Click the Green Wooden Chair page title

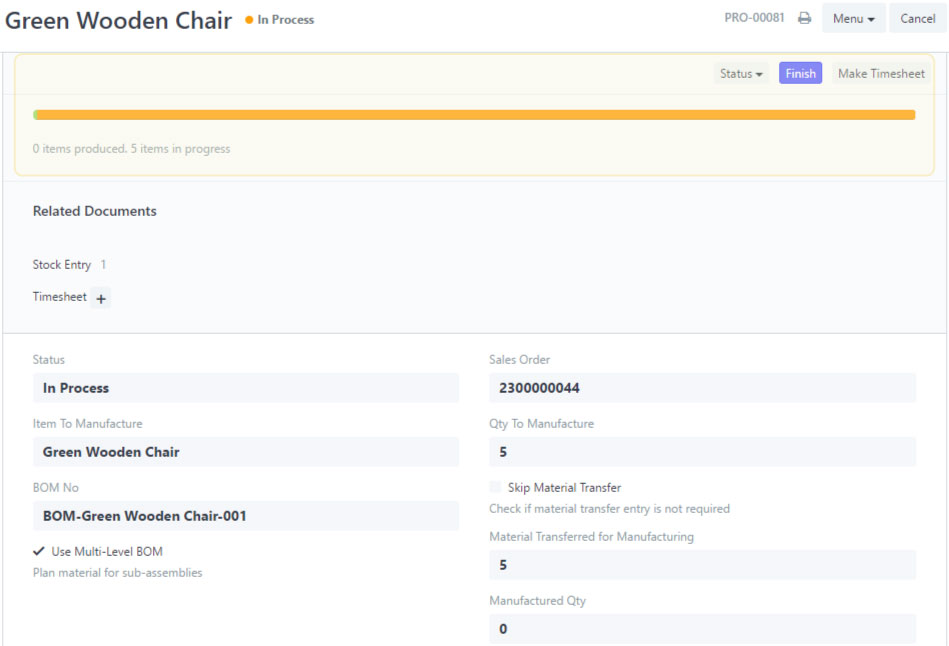(118, 21)
